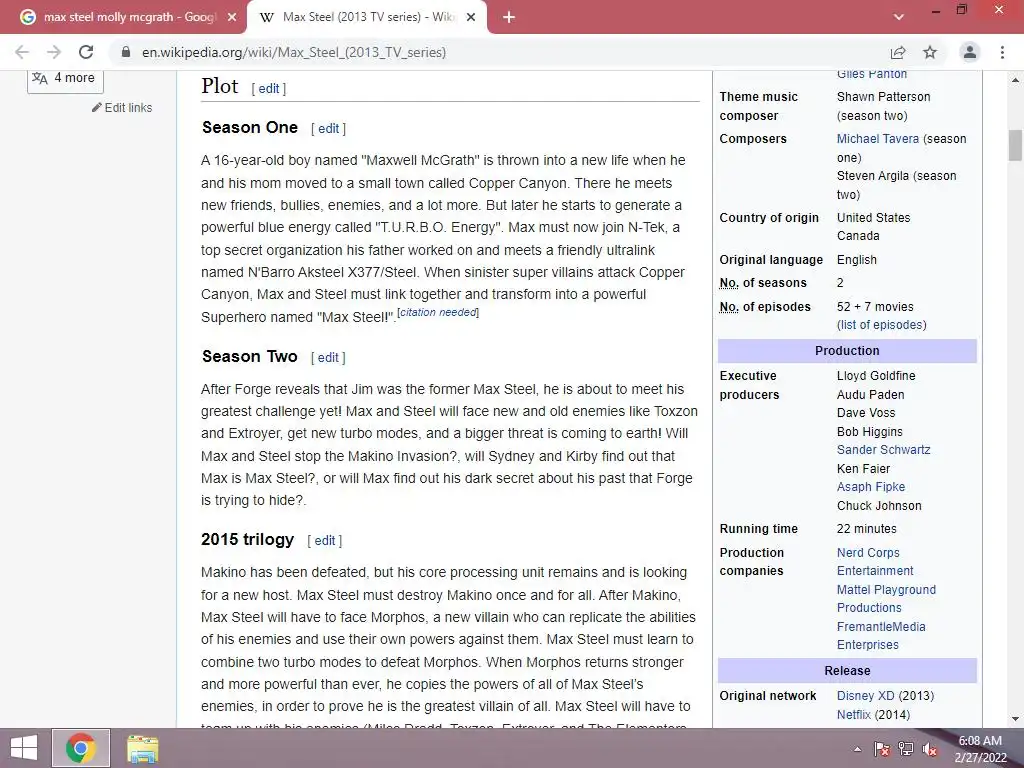Viewport: 1024px width, 768px height.
Task: Share this page via share icon
Action: pos(898,52)
